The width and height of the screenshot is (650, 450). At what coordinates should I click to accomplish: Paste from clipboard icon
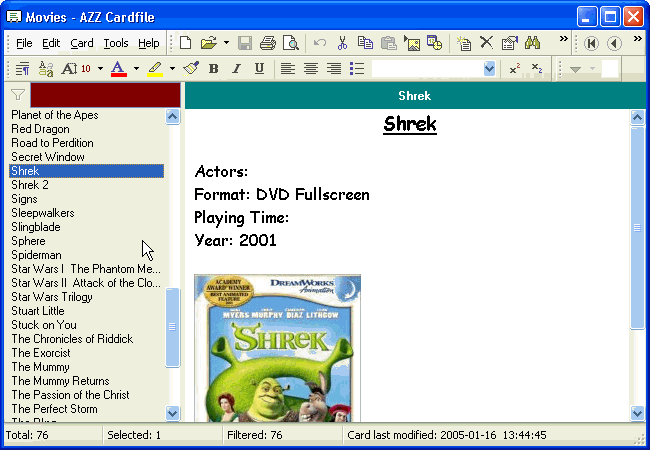point(388,43)
